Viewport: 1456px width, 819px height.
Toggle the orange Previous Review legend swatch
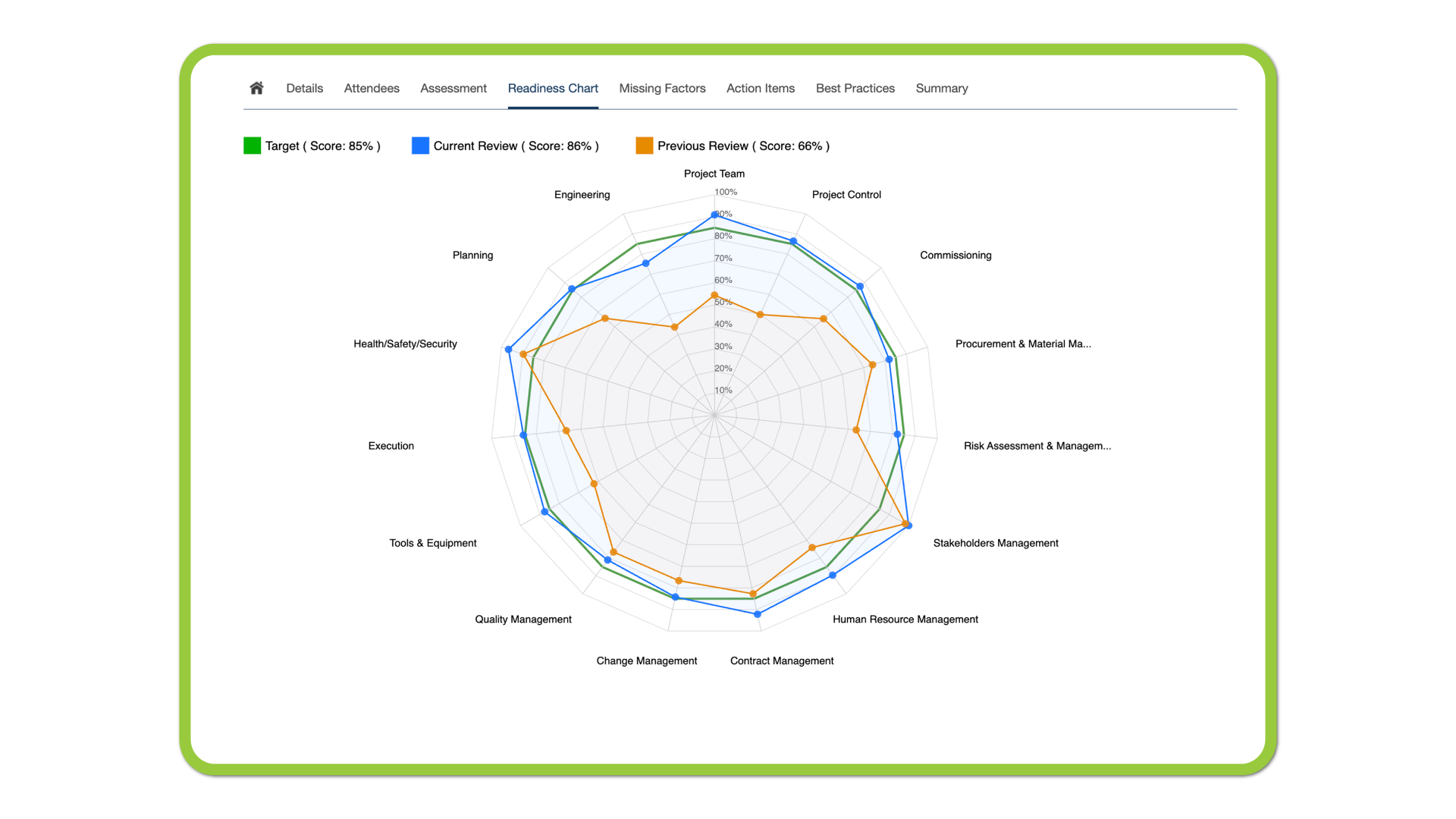click(645, 146)
